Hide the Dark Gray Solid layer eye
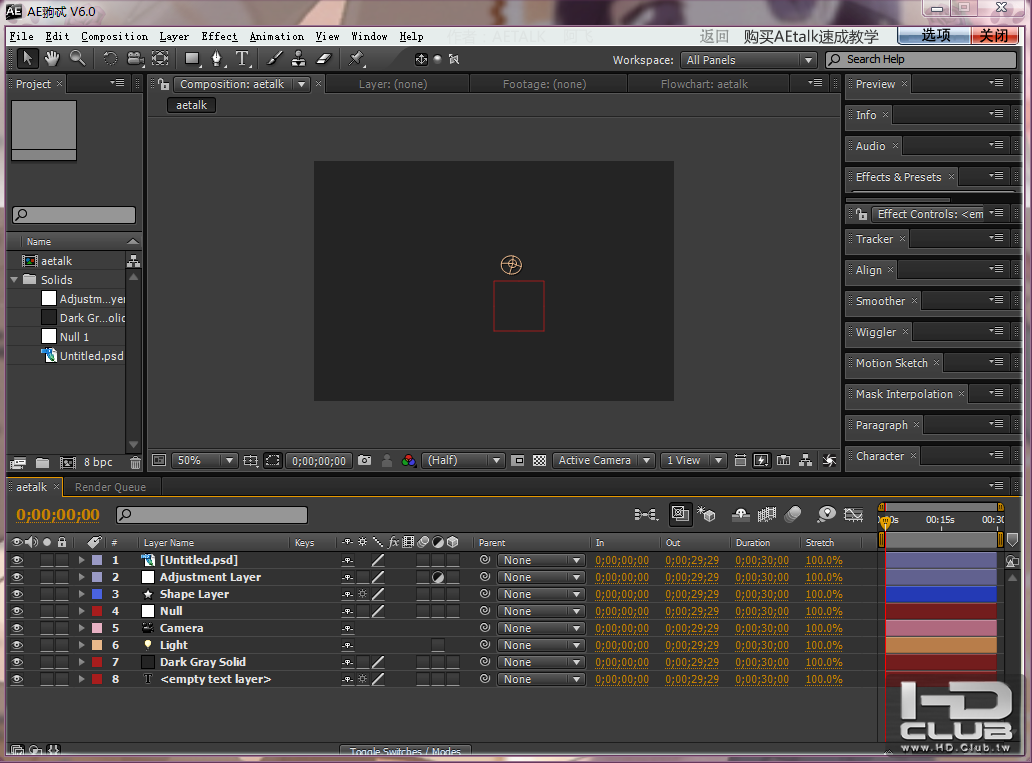 pos(17,662)
